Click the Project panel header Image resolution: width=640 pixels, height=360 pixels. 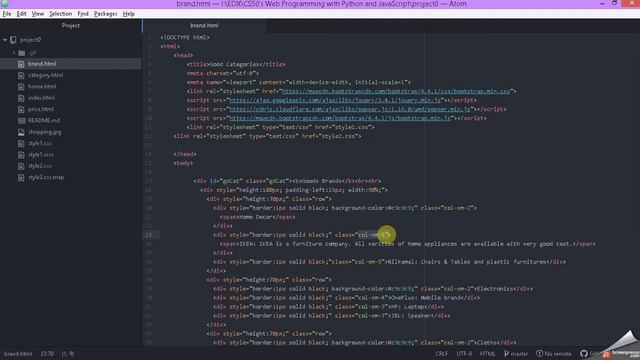pos(71,25)
